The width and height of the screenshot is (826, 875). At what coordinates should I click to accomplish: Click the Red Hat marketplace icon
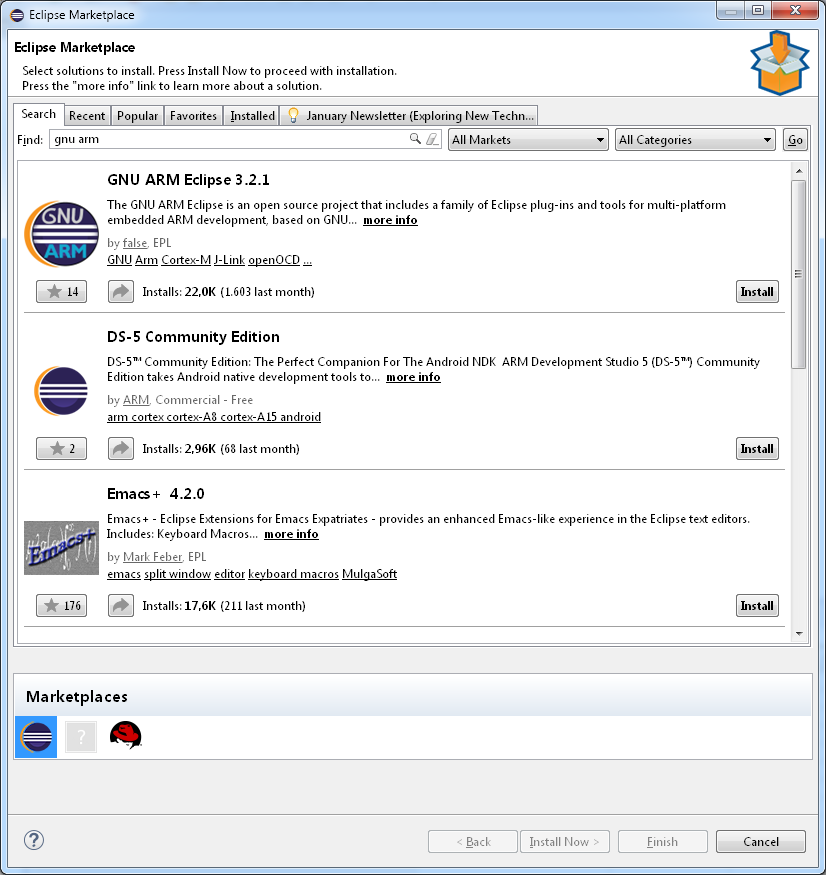[x=125, y=736]
